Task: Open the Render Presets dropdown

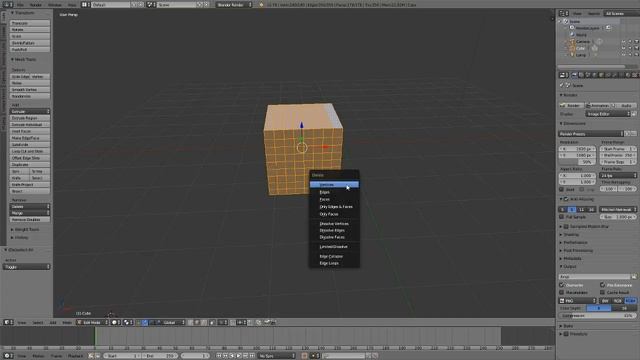Action: [x=591, y=134]
